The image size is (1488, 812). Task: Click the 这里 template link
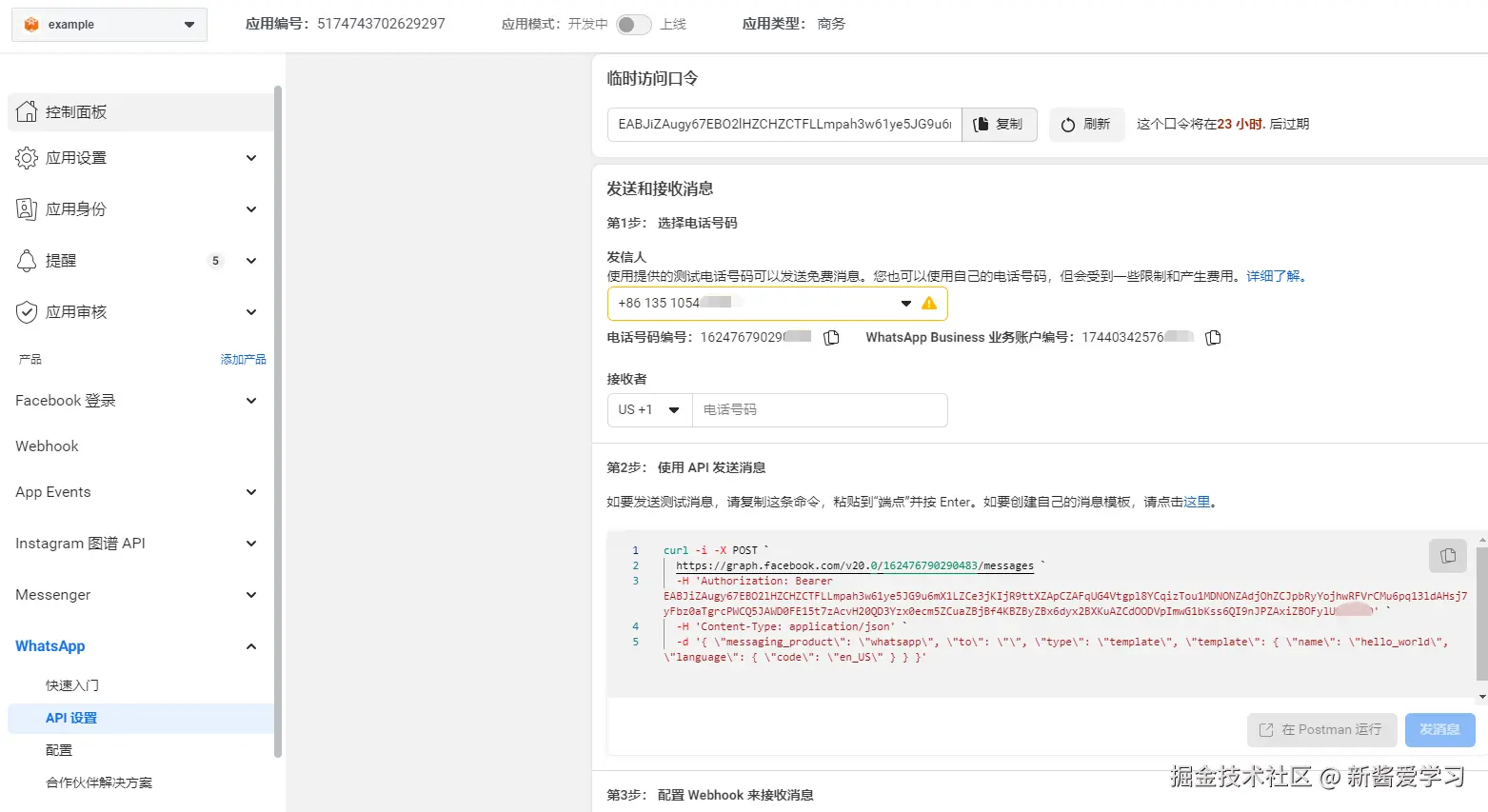1197,502
